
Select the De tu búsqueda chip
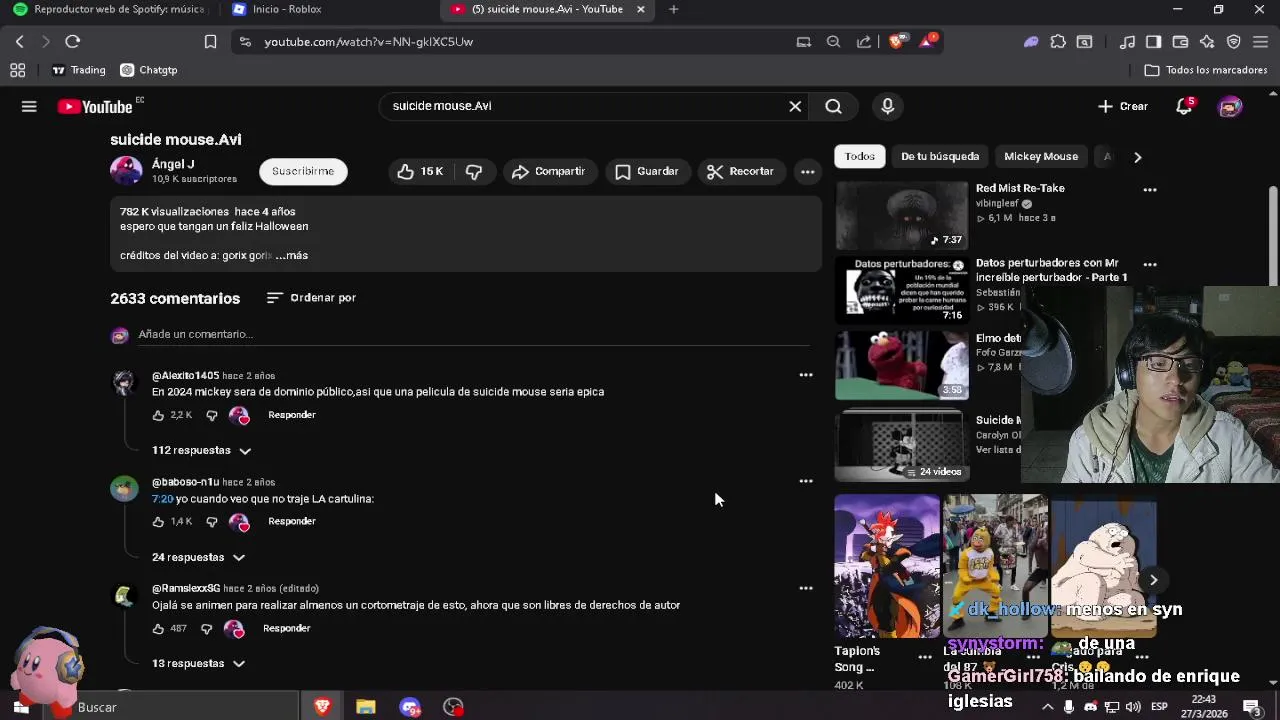940,156
